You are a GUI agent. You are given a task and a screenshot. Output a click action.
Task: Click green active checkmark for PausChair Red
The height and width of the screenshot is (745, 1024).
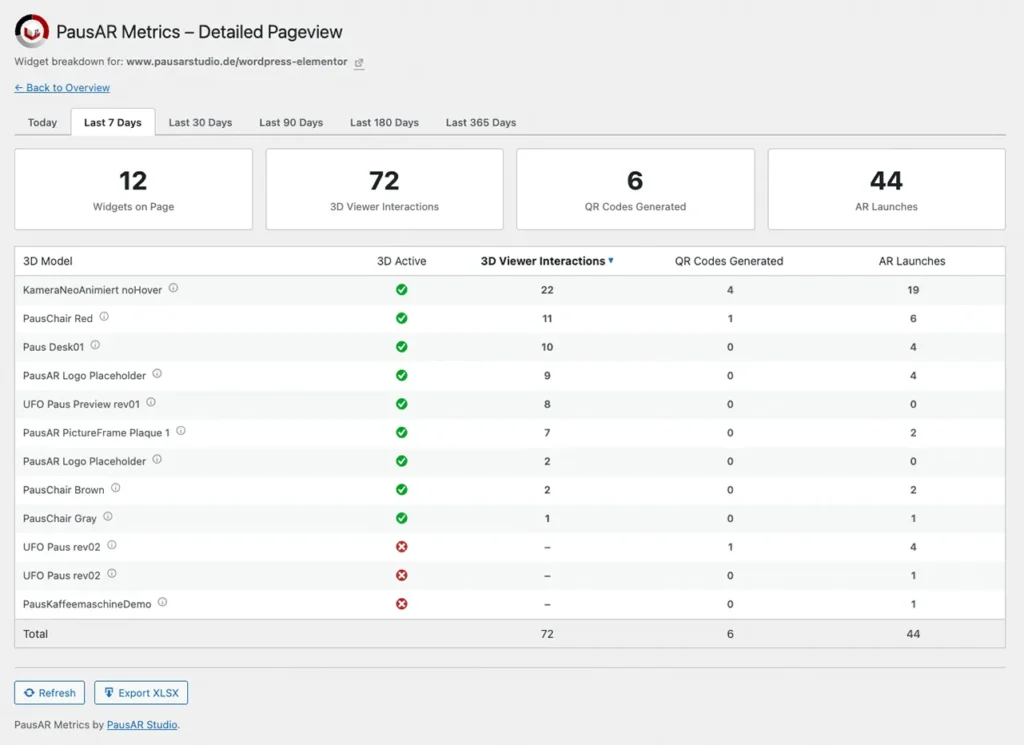tap(402, 318)
